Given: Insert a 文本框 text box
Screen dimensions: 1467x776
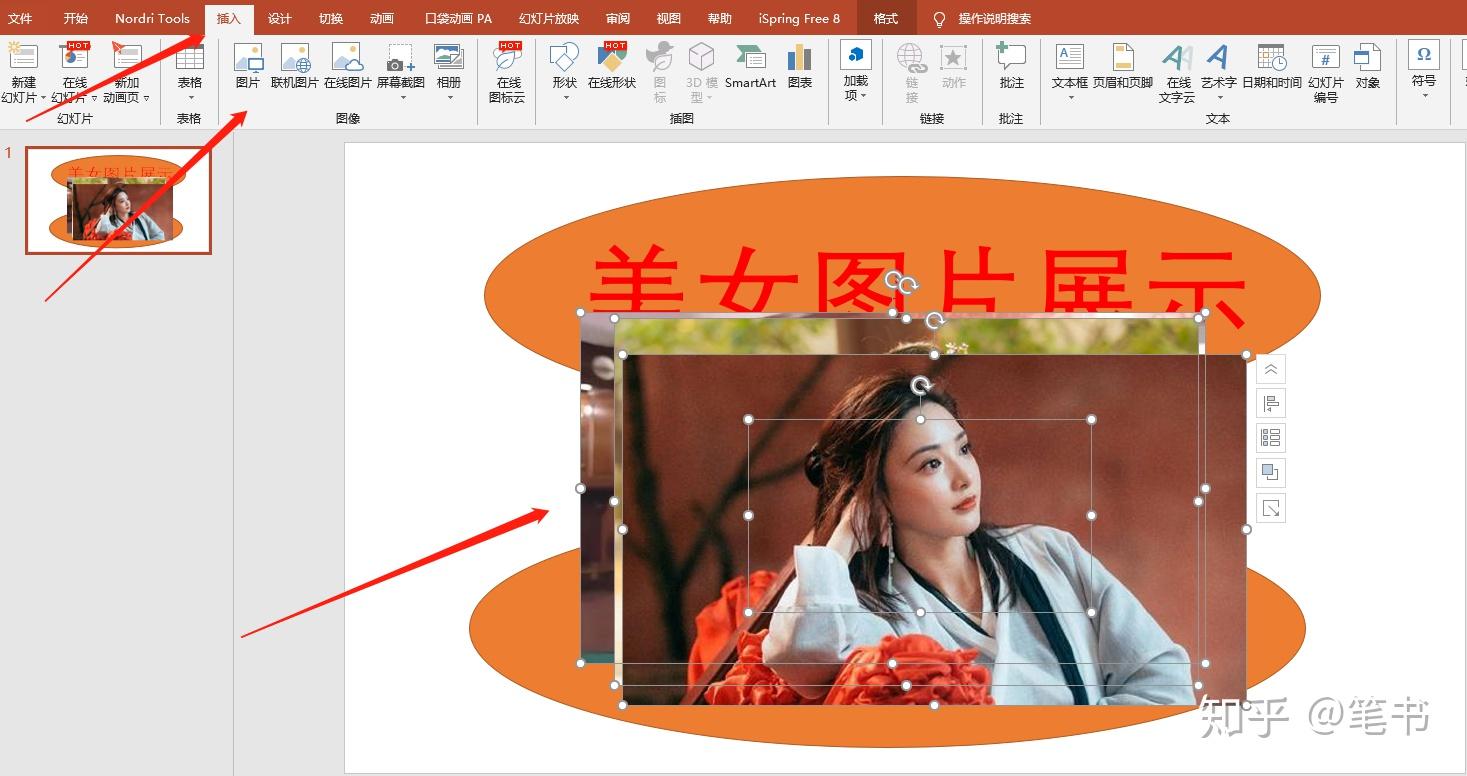Looking at the screenshot, I should tap(1069, 70).
